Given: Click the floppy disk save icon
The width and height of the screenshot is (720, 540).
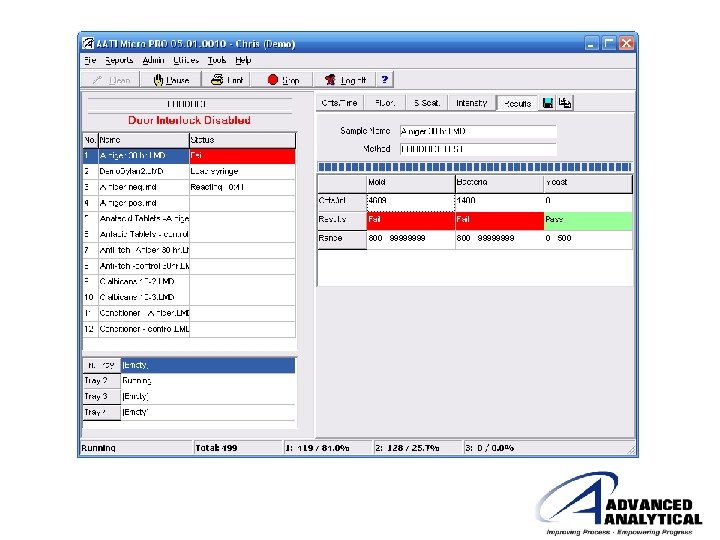Looking at the screenshot, I should (548, 103).
